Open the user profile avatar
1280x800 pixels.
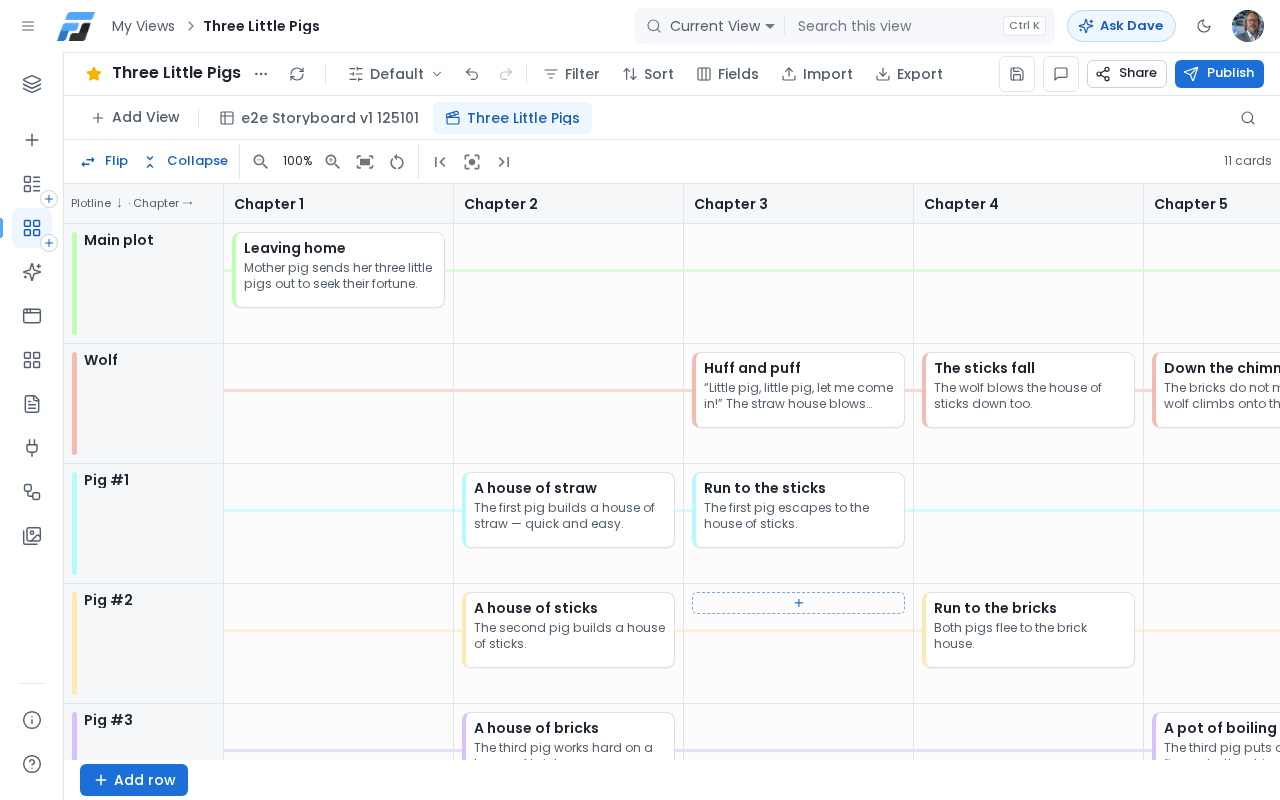click(1248, 26)
